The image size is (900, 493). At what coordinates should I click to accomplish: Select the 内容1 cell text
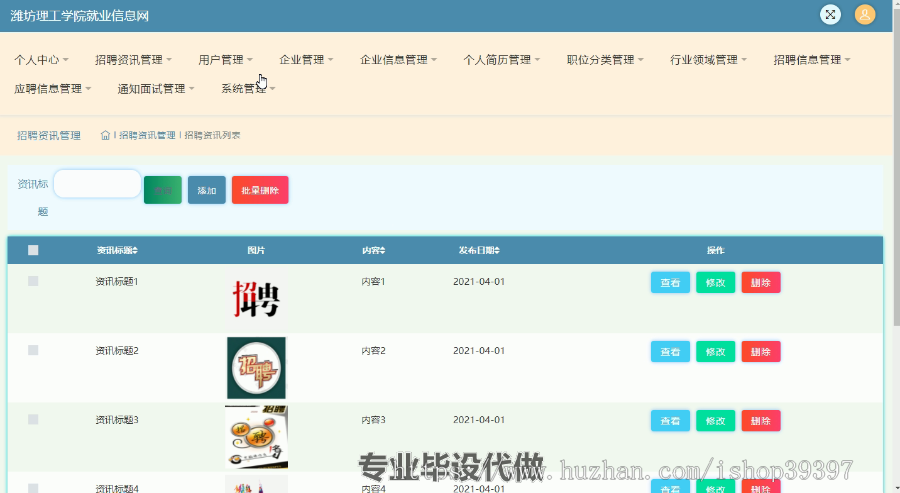(373, 281)
